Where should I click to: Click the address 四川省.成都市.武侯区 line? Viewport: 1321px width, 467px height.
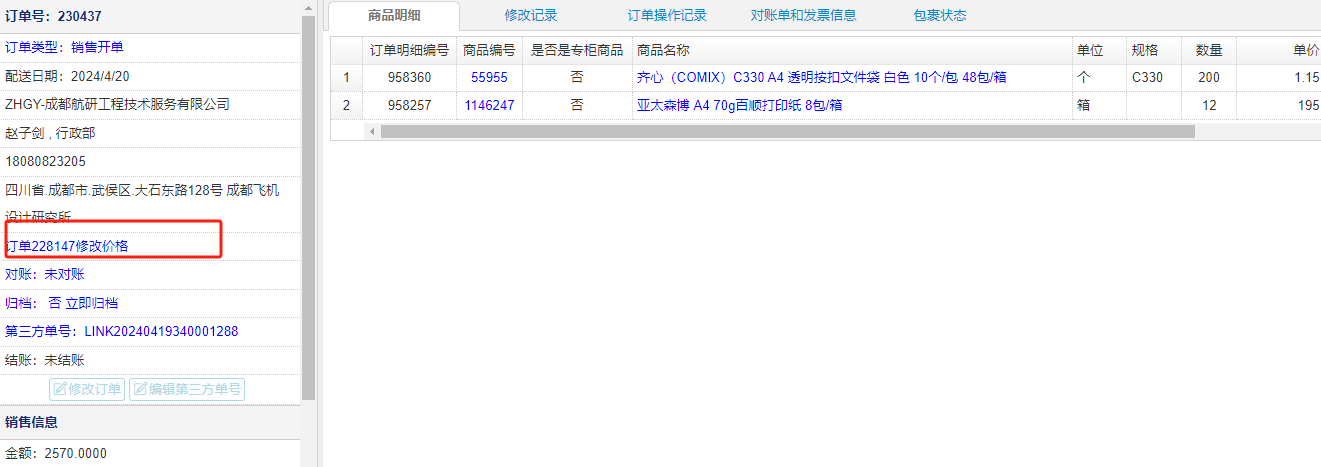click(x=142, y=190)
